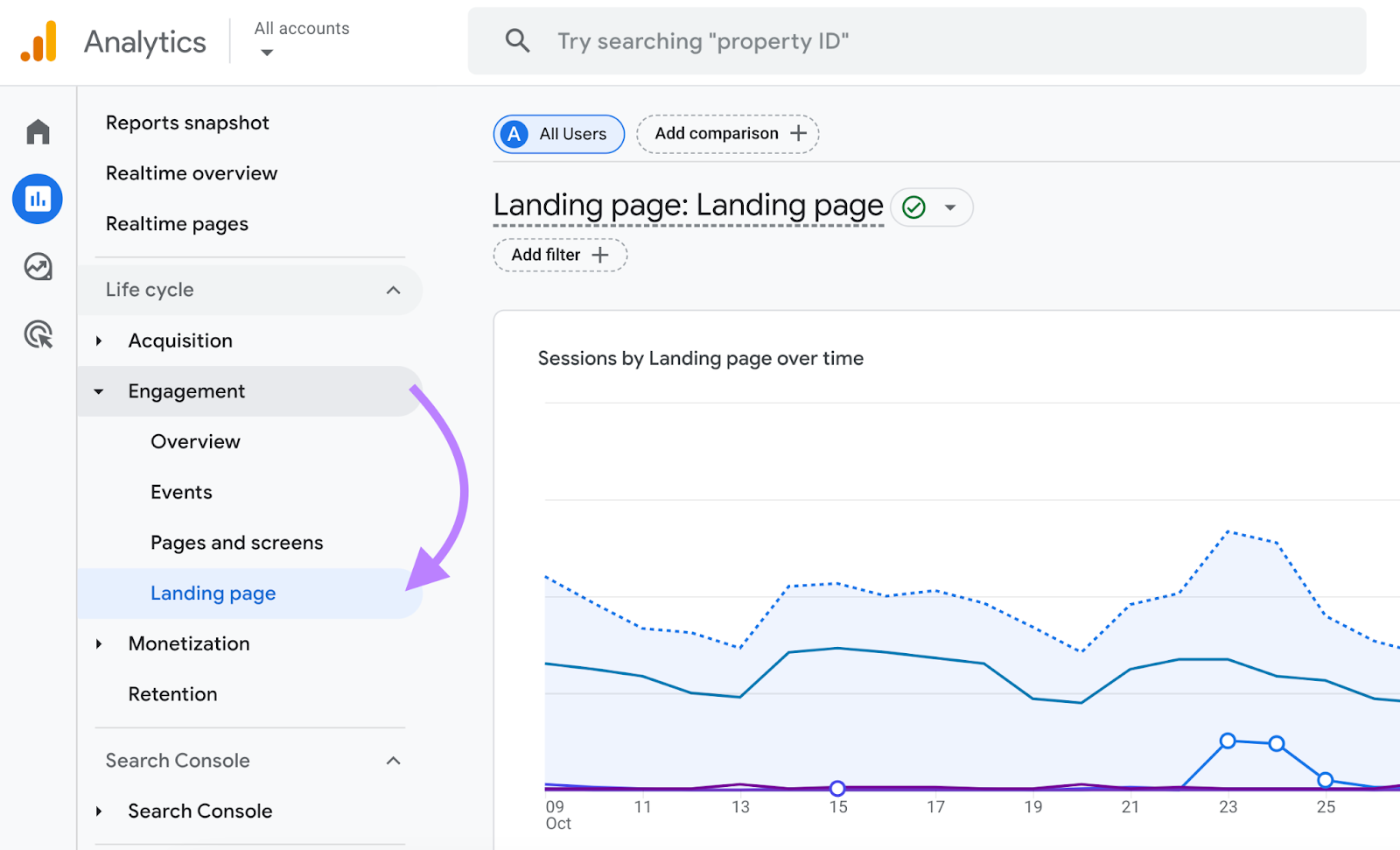Collapse the Search Console section header
Screen dimensions: 1400x850
pos(393,761)
